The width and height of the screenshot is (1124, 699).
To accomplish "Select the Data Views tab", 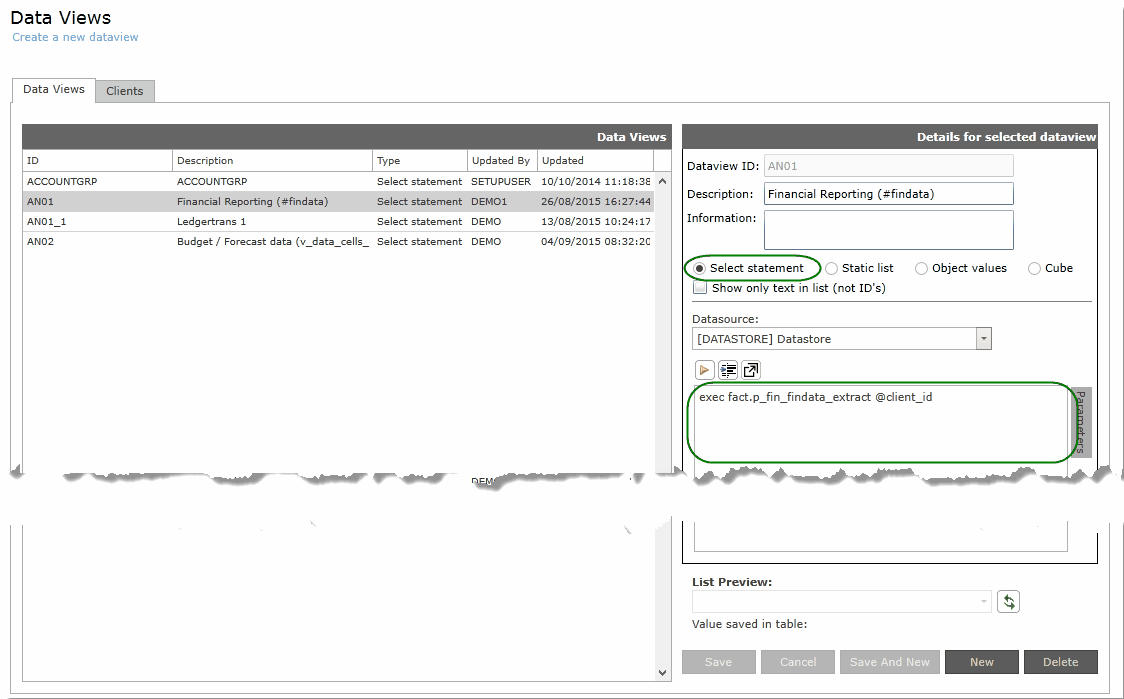I will coord(54,89).
